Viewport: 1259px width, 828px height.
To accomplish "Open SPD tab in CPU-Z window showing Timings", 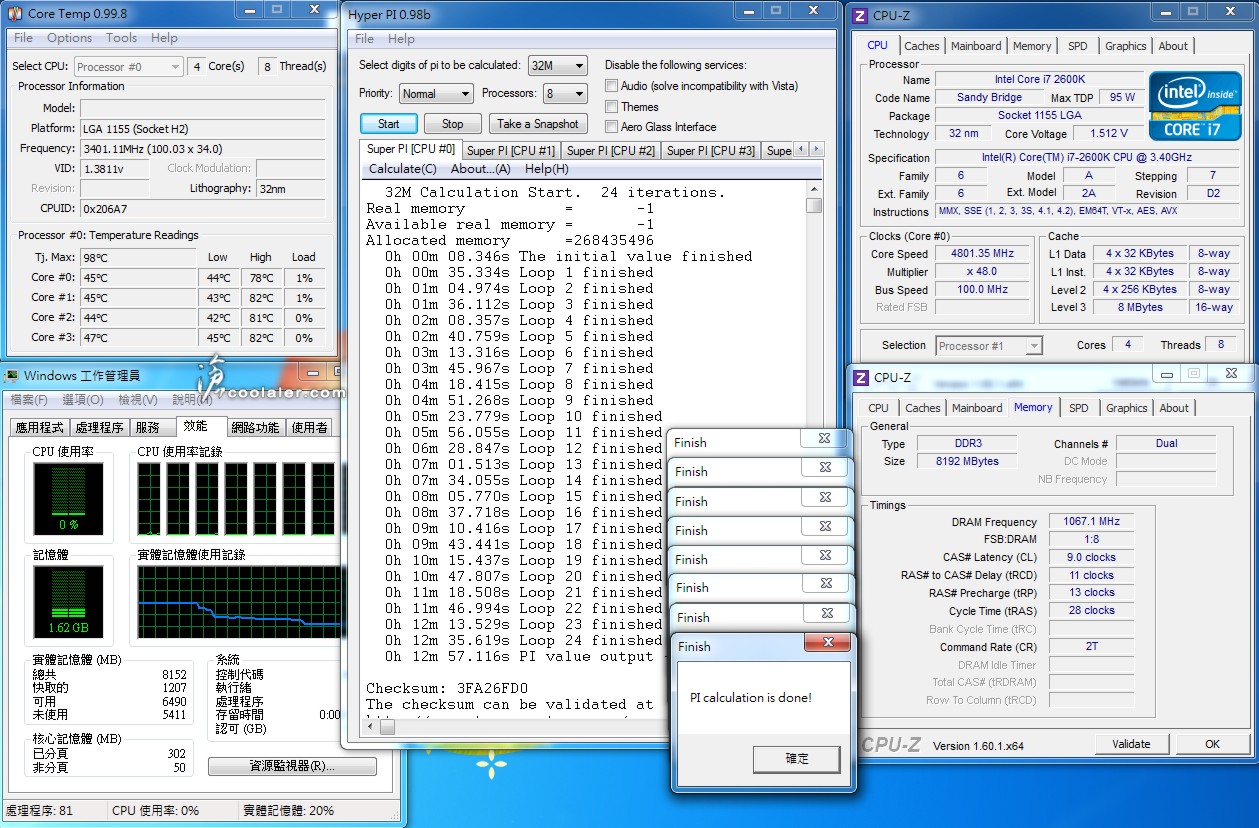I will 1079,408.
